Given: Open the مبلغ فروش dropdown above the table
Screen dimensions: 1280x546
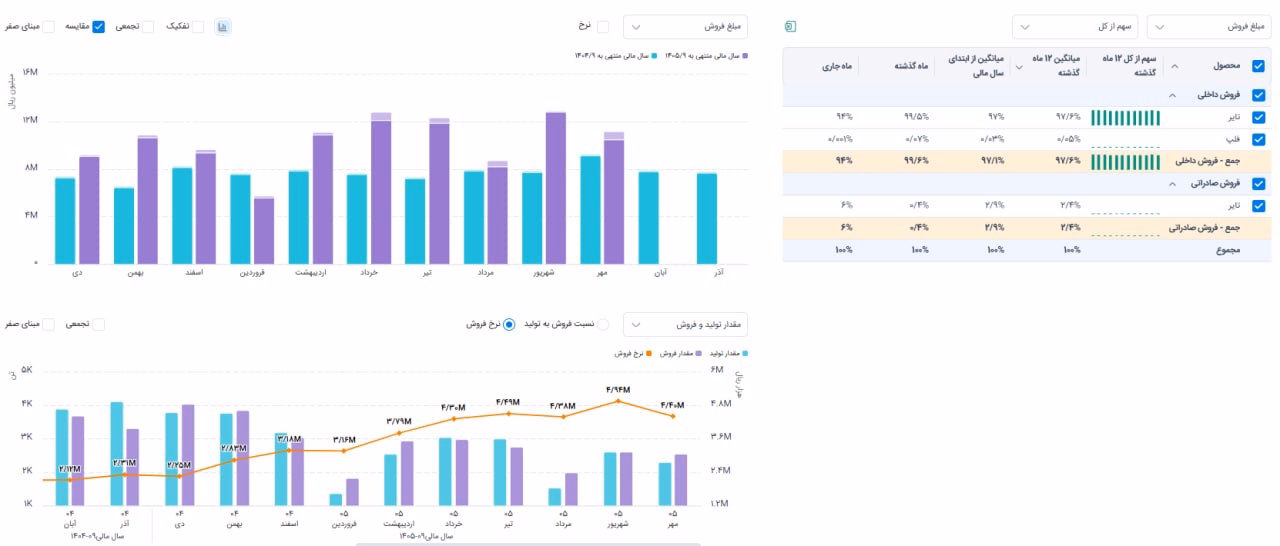Looking at the screenshot, I should (x=1208, y=26).
